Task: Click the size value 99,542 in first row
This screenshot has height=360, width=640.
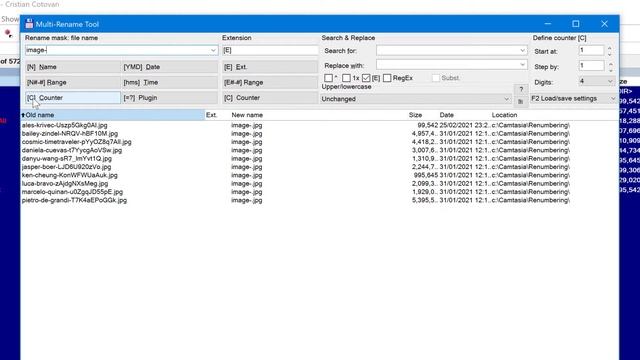Action: tap(427, 125)
